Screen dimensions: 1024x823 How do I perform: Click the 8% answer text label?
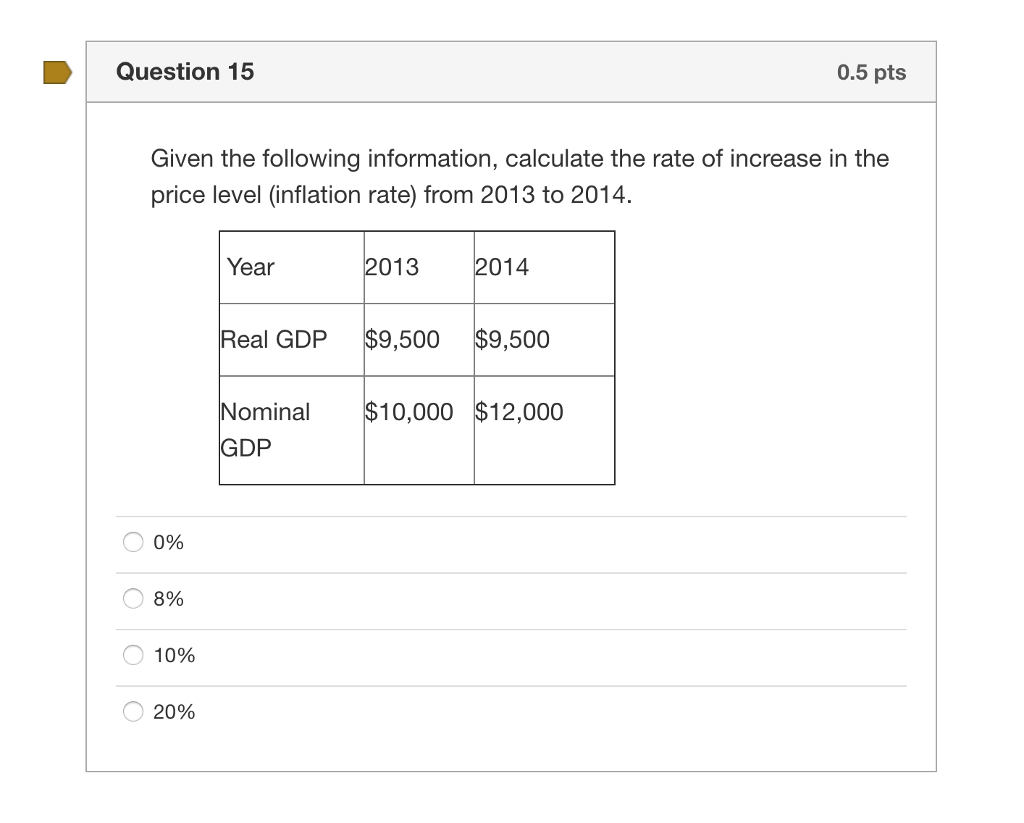(x=168, y=598)
